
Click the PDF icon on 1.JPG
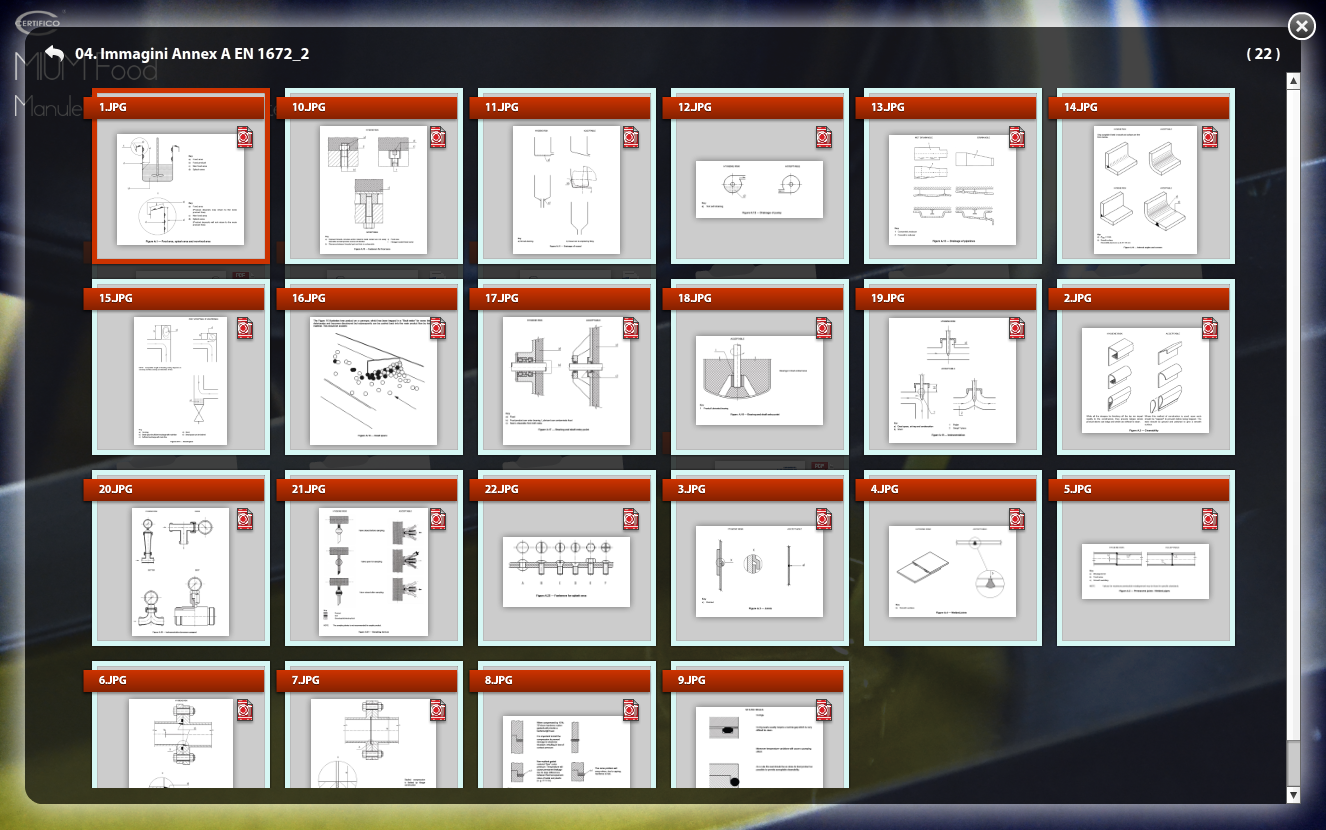245,137
